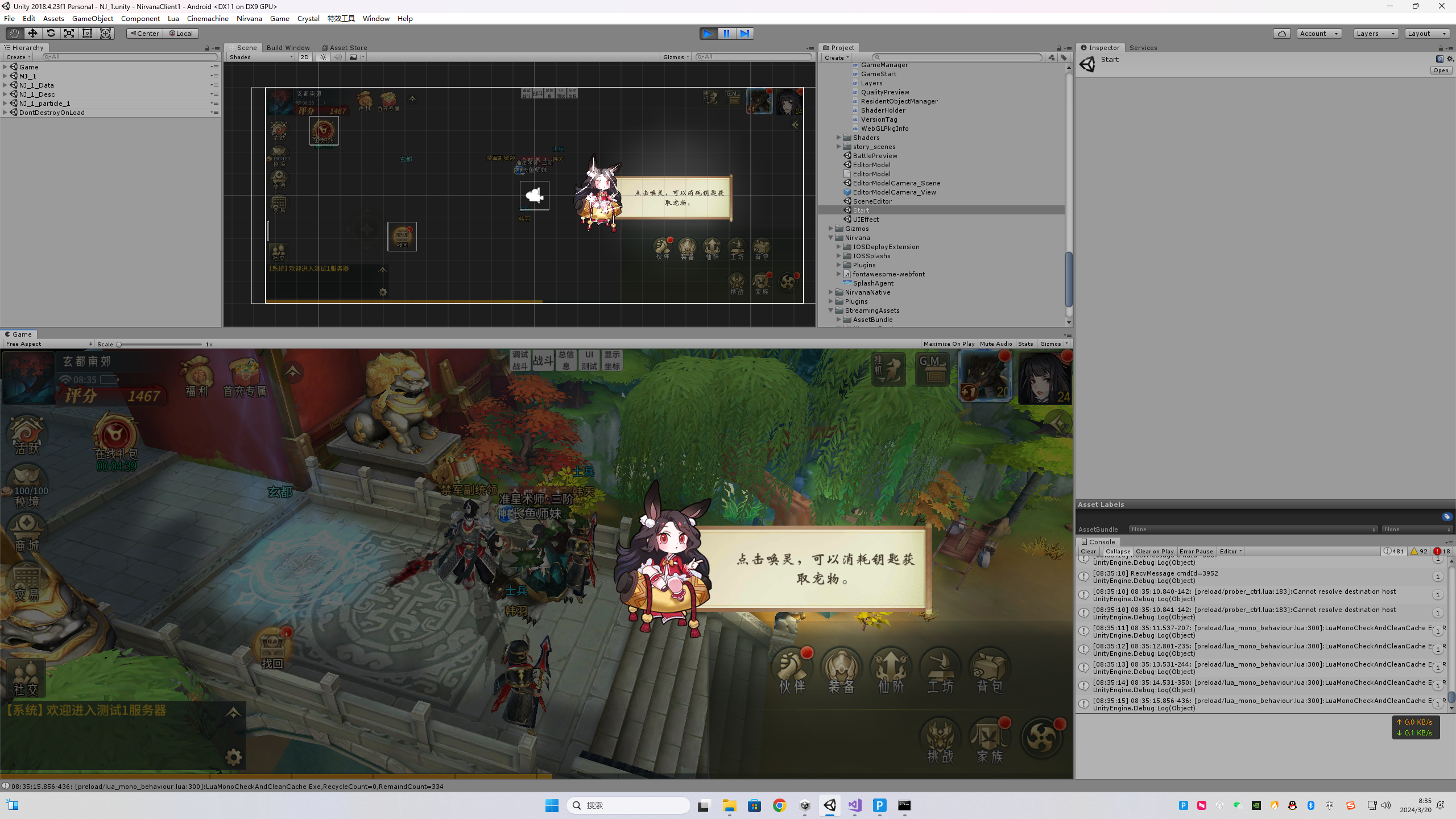Click the Step frame button
This screenshot has height=819, width=1456.
744,34
